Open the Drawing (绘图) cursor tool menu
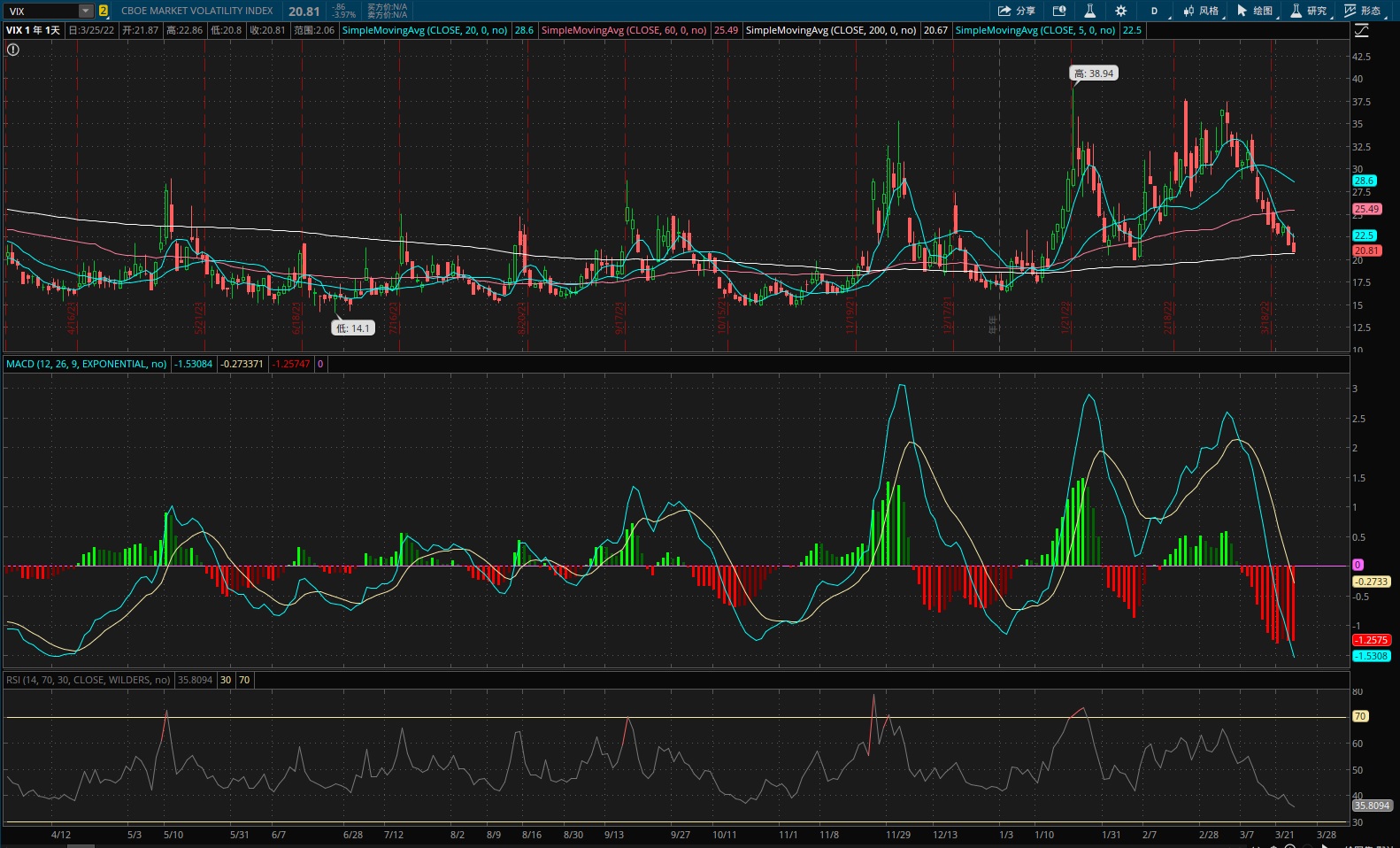This screenshot has height=848, width=1400. (x=1255, y=11)
